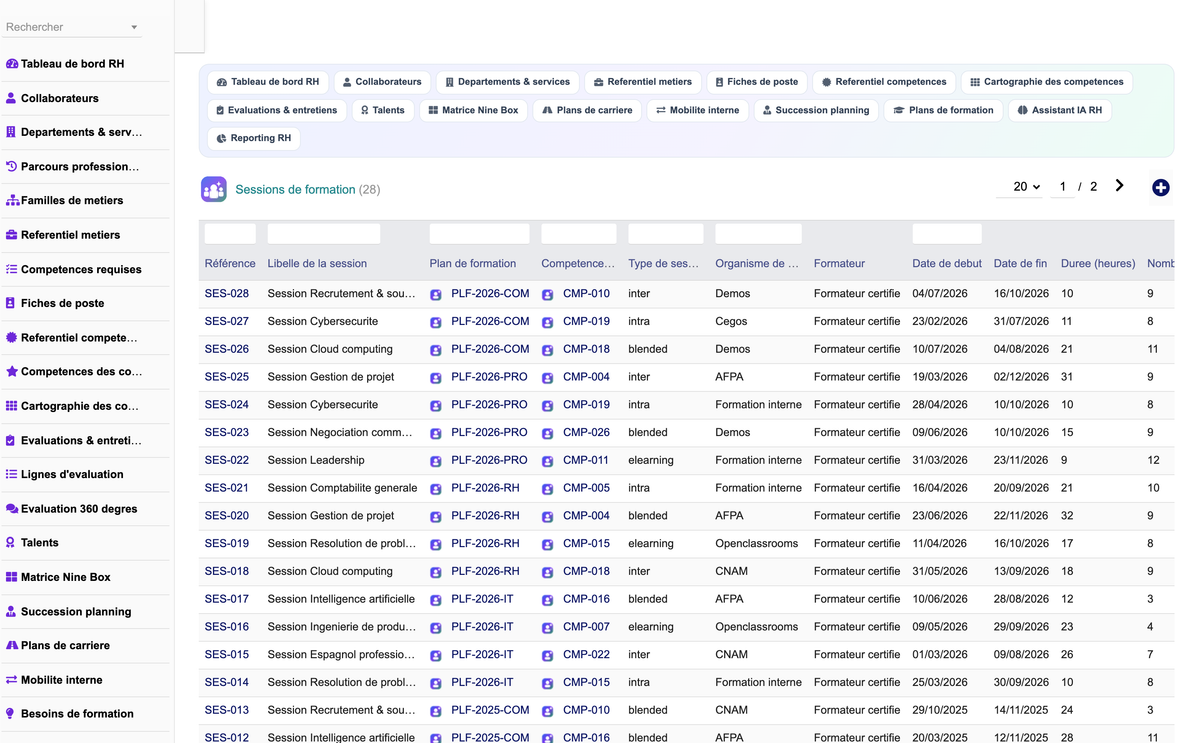Open plan link PLF-2026-RH in SES-020 row
1200x743 pixels.
[x=485, y=516]
